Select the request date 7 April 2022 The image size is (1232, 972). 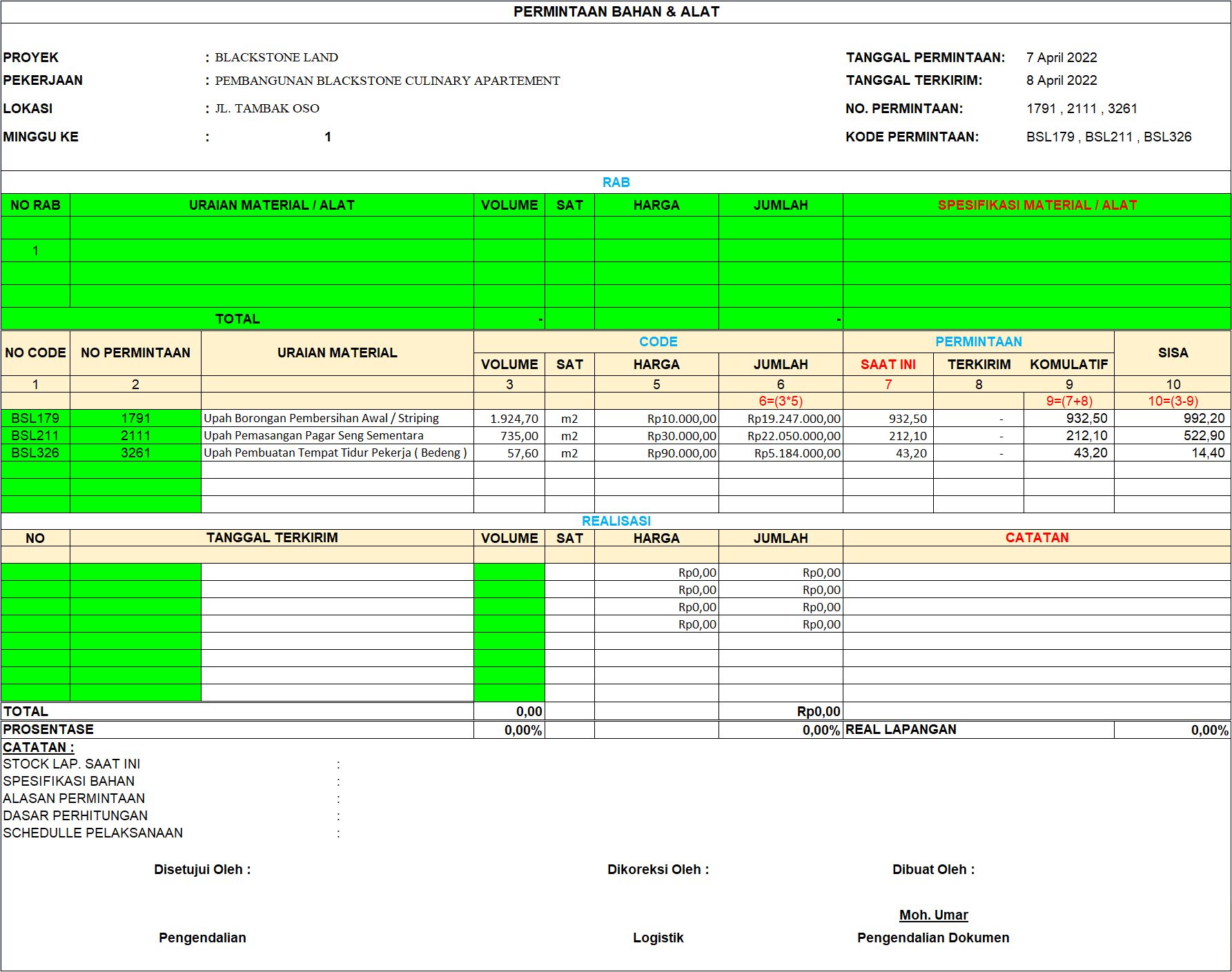tap(1062, 57)
